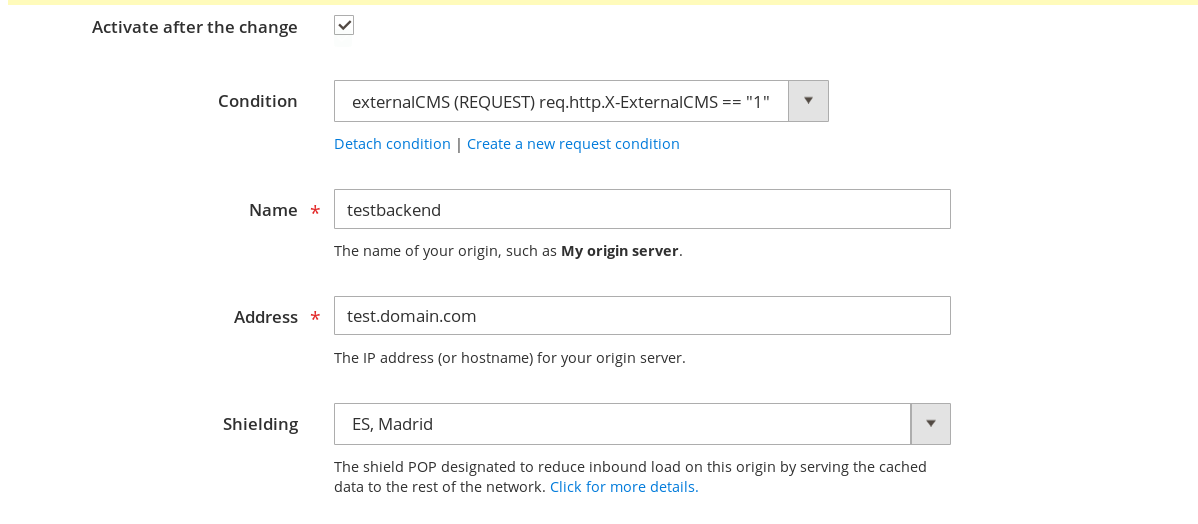Click the bold "My origin server" text
The image size is (1198, 524).
619,251
